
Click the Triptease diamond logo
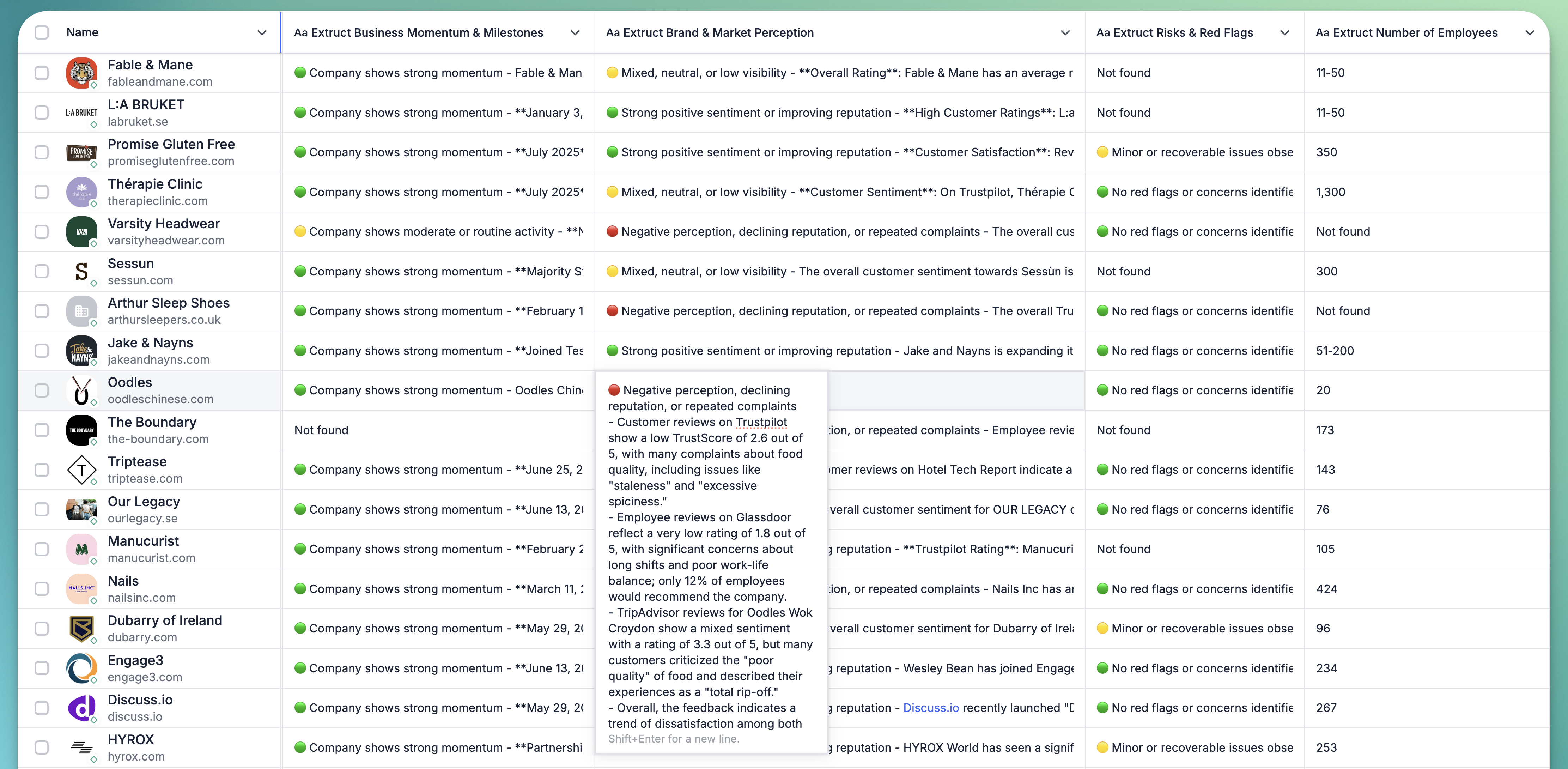coord(81,470)
